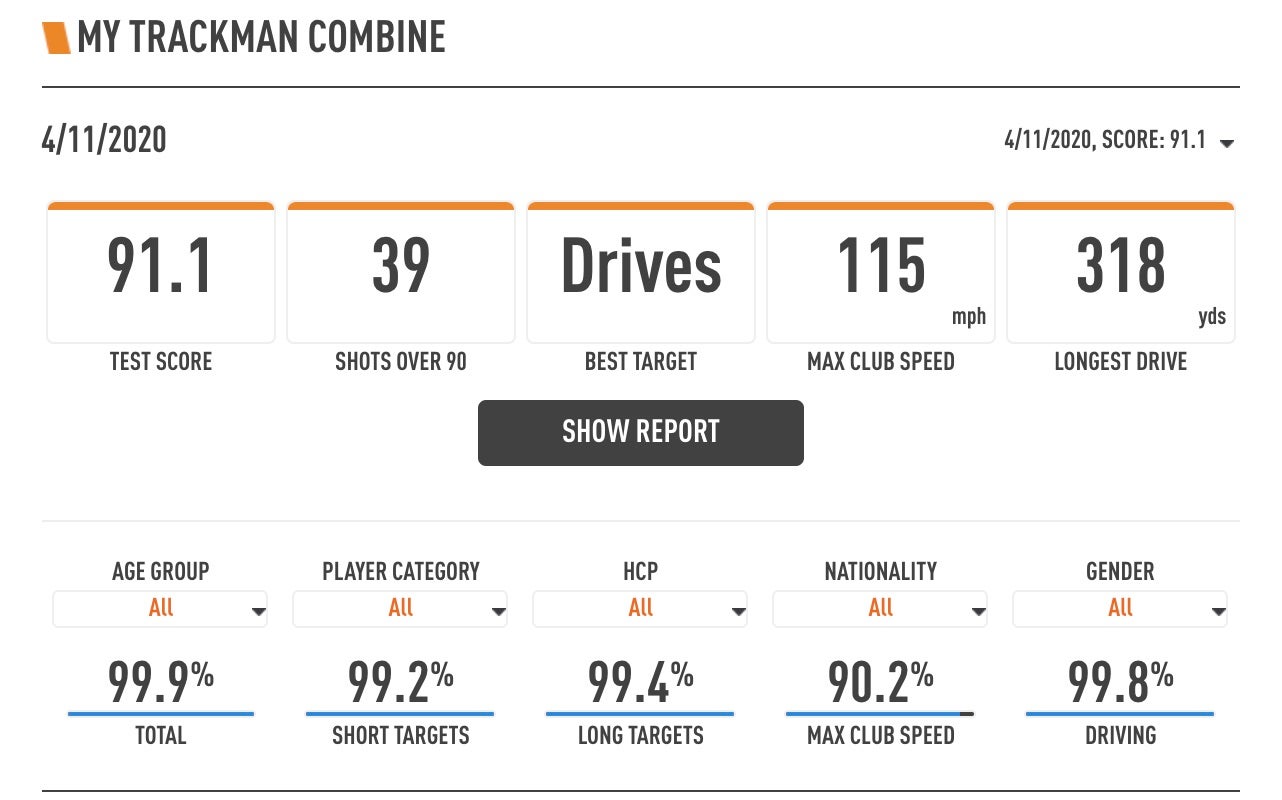Click the Driving percentile bar

(x=1120, y=714)
